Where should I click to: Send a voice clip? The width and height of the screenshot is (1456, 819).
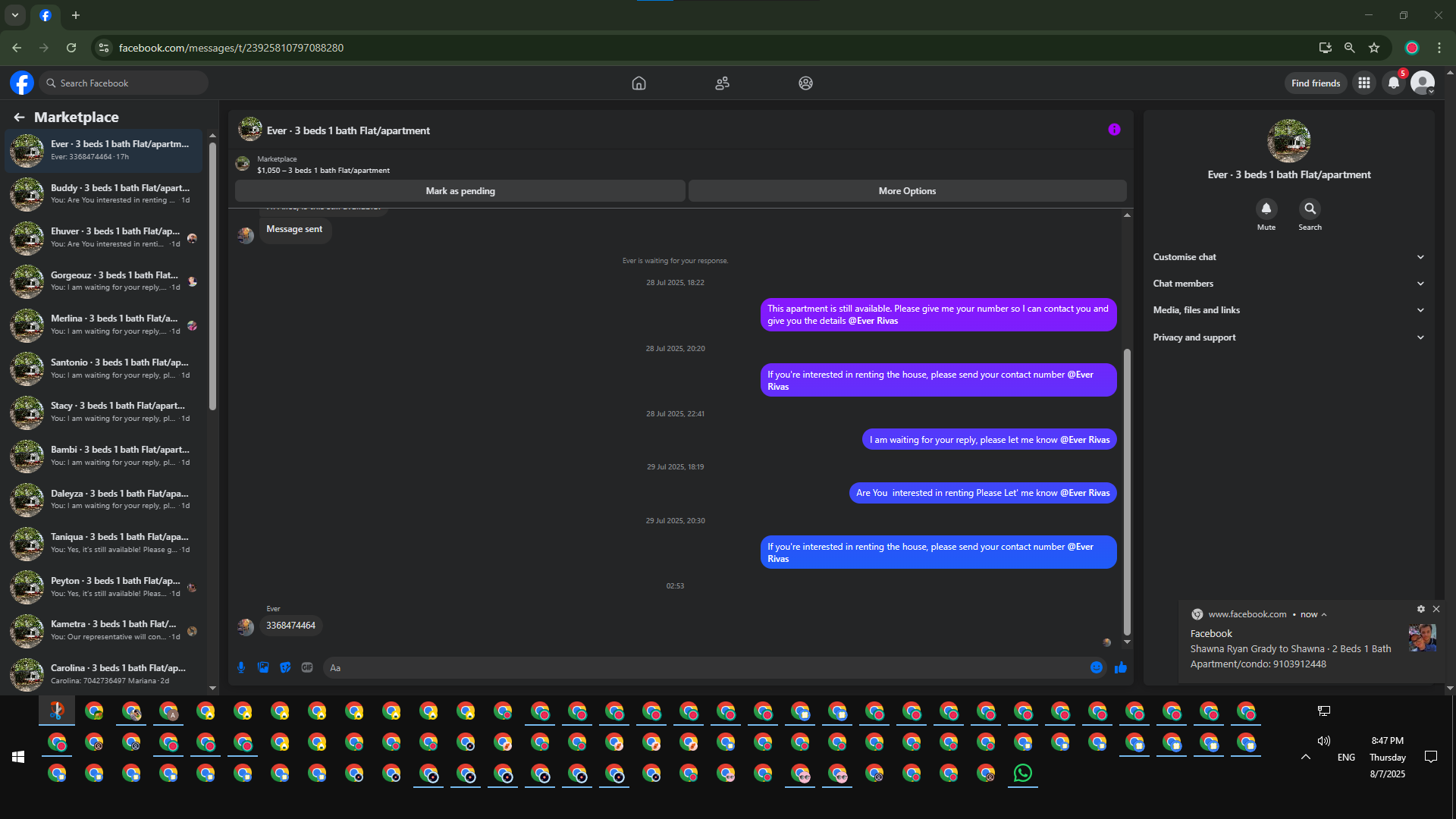241,667
